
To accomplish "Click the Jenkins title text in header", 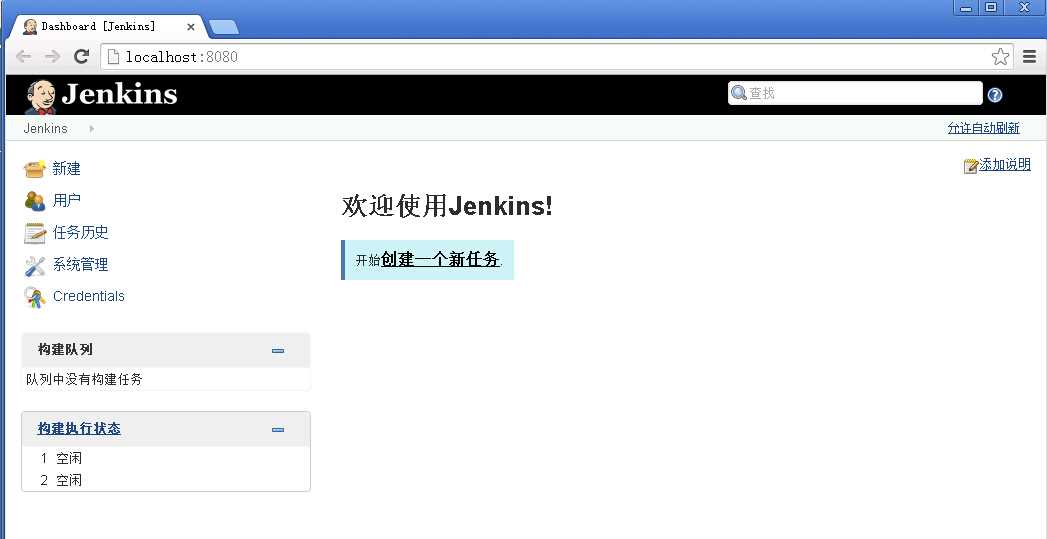I will coord(120,94).
